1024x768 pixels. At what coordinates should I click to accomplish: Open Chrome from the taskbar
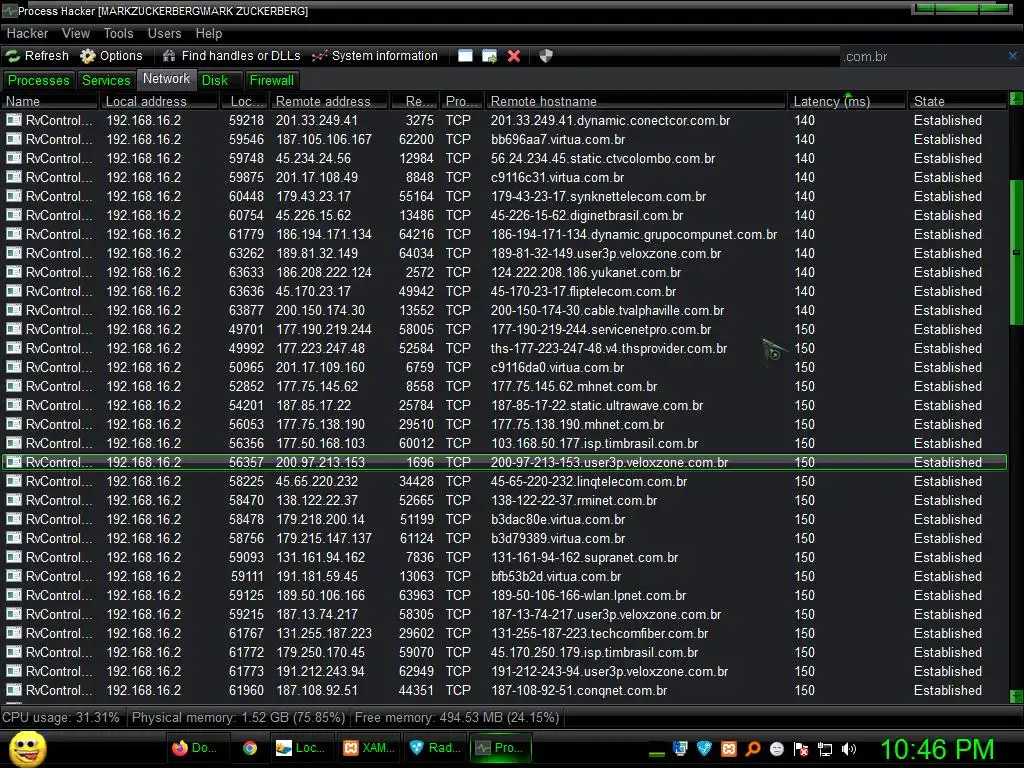[249, 748]
